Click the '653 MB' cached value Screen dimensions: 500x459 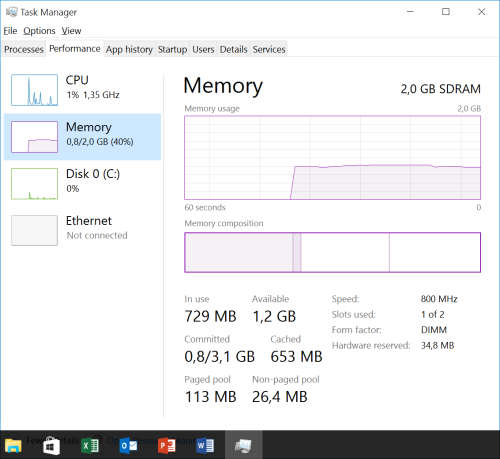[x=296, y=356]
